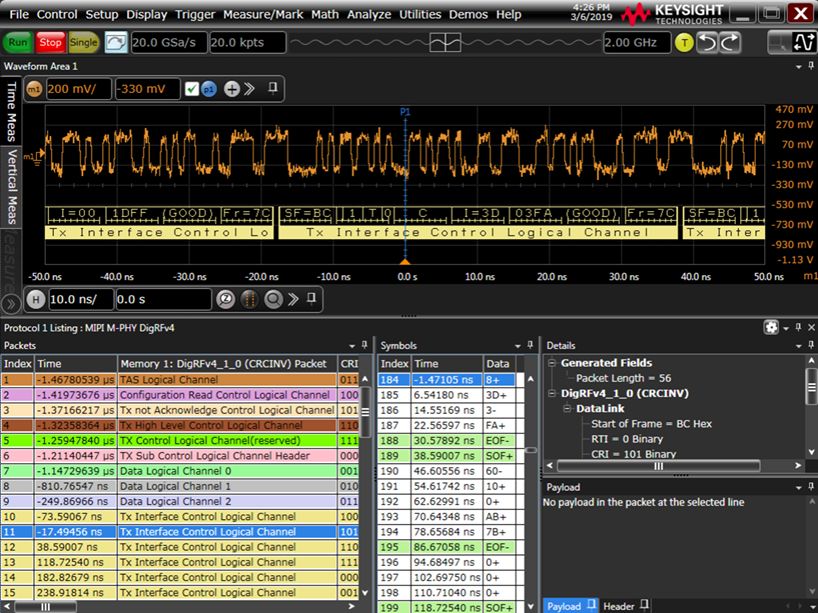Collapse the DataLink tree node
The height and width of the screenshot is (613, 818).
coord(566,408)
